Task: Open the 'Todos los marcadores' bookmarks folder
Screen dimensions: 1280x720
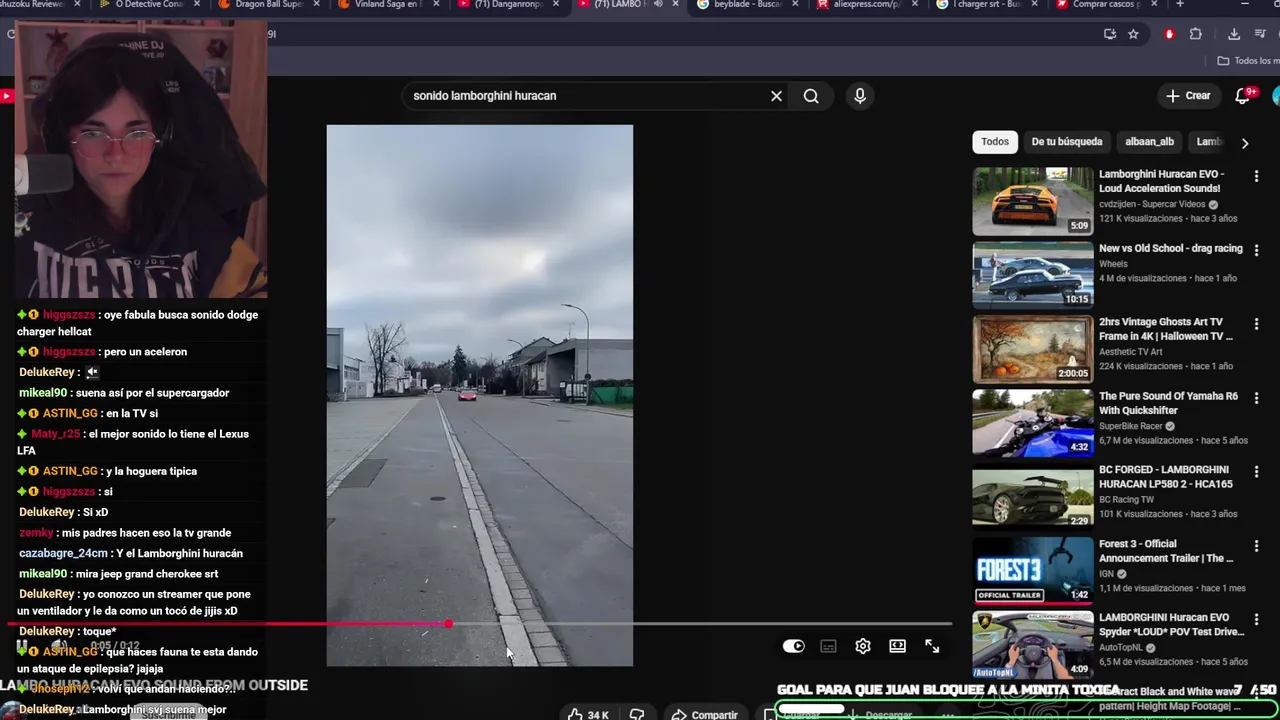Action: [x=1249, y=61]
